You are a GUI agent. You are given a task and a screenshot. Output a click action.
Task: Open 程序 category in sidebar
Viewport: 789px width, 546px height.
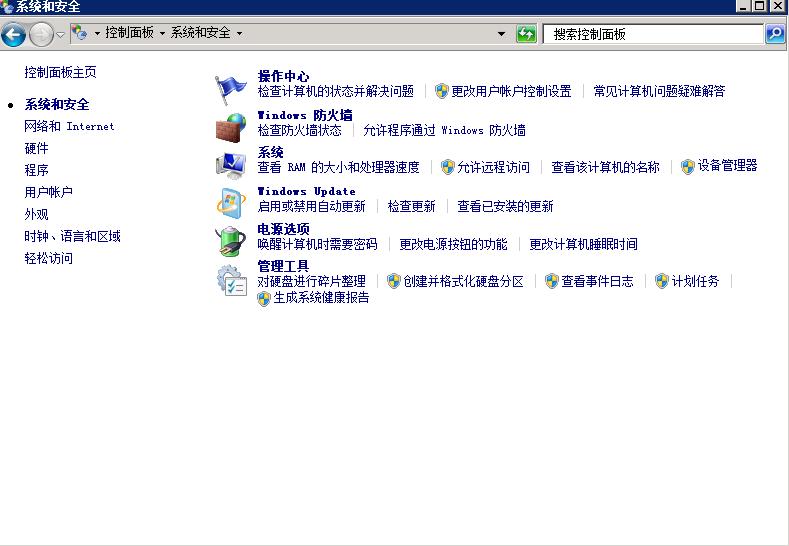[x=36, y=170]
